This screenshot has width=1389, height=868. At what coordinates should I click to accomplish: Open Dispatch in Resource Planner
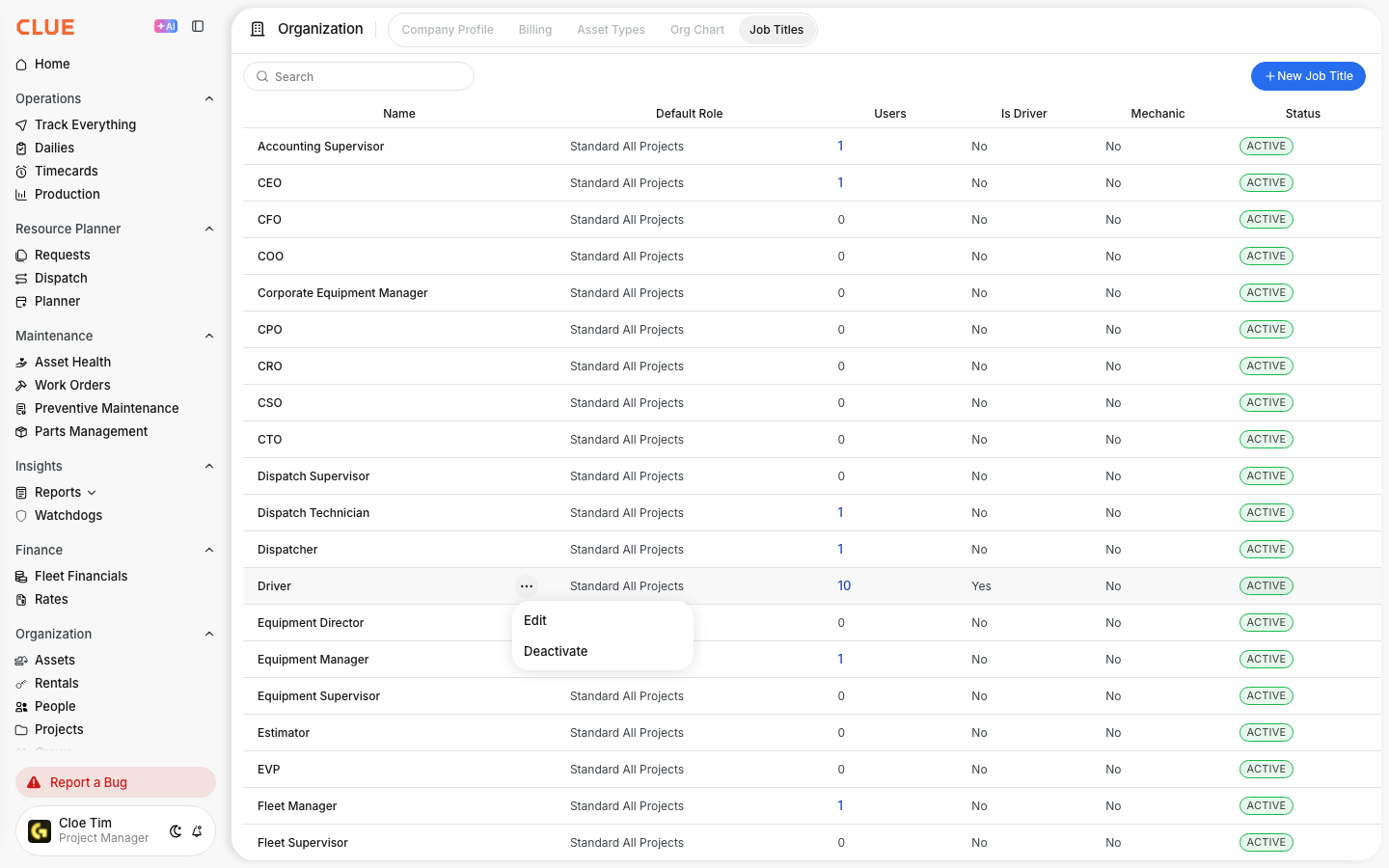click(x=61, y=278)
